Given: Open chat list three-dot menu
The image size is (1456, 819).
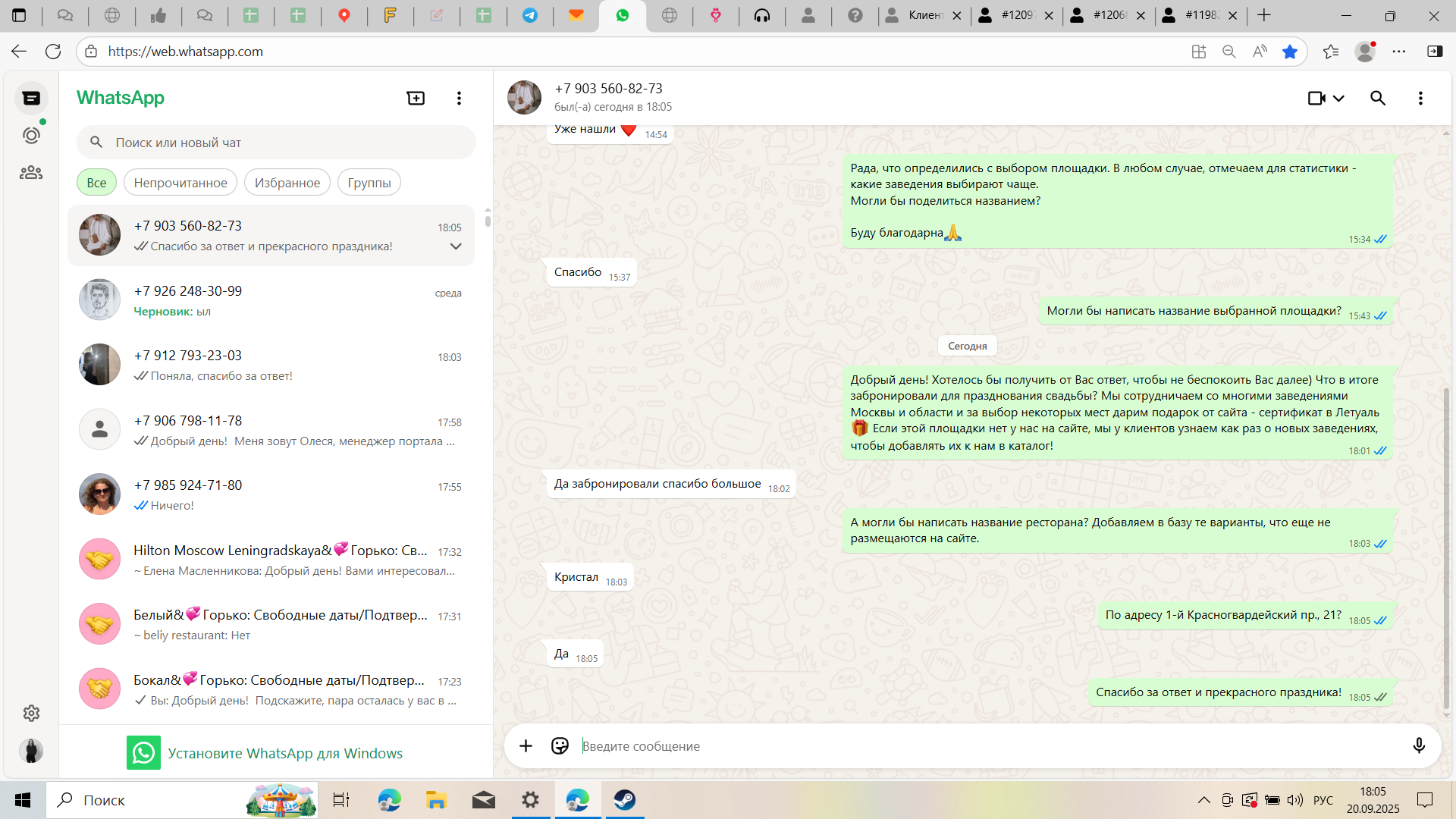Looking at the screenshot, I should point(459,98).
